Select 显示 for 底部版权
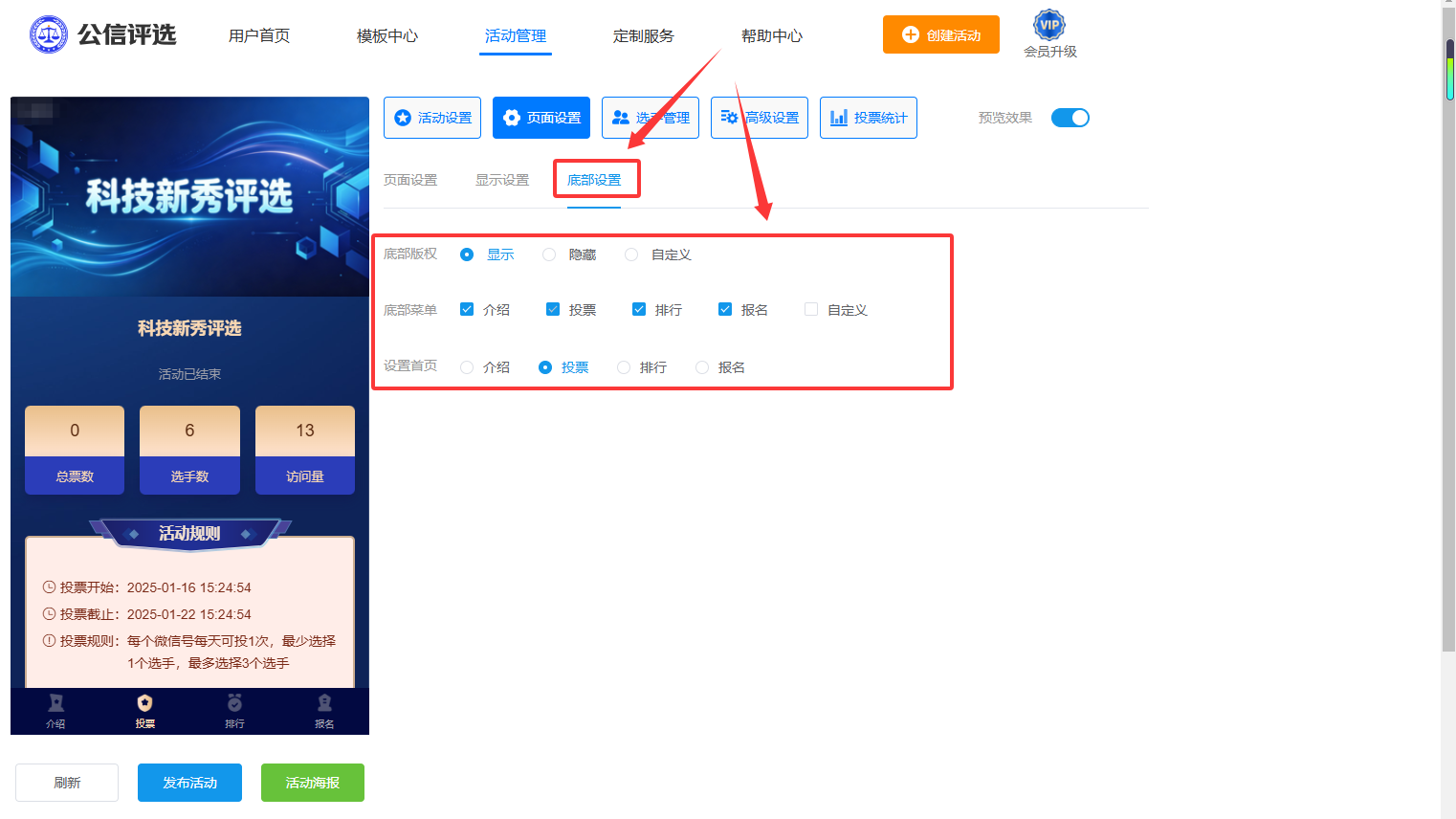 click(x=467, y=255)
